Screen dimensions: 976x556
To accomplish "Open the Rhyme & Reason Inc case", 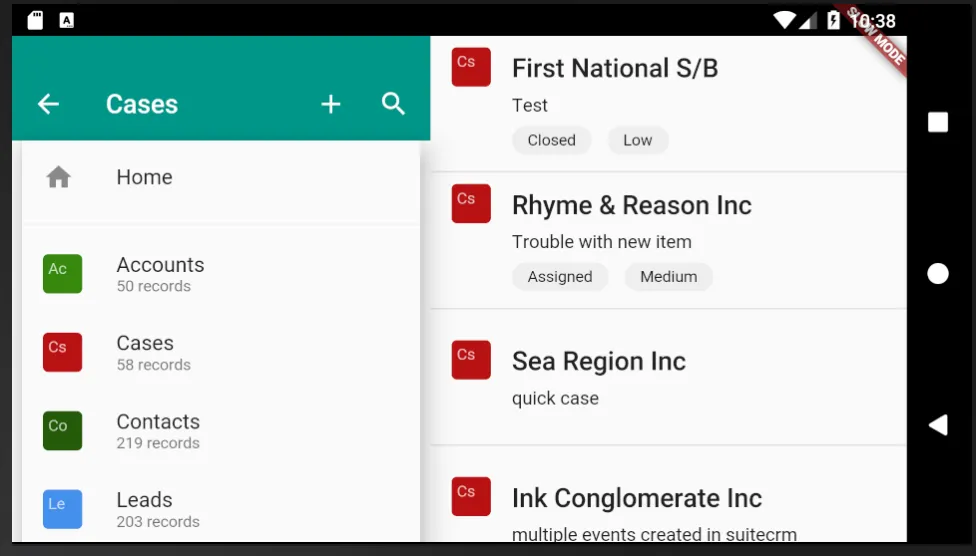I will point(669,240).
